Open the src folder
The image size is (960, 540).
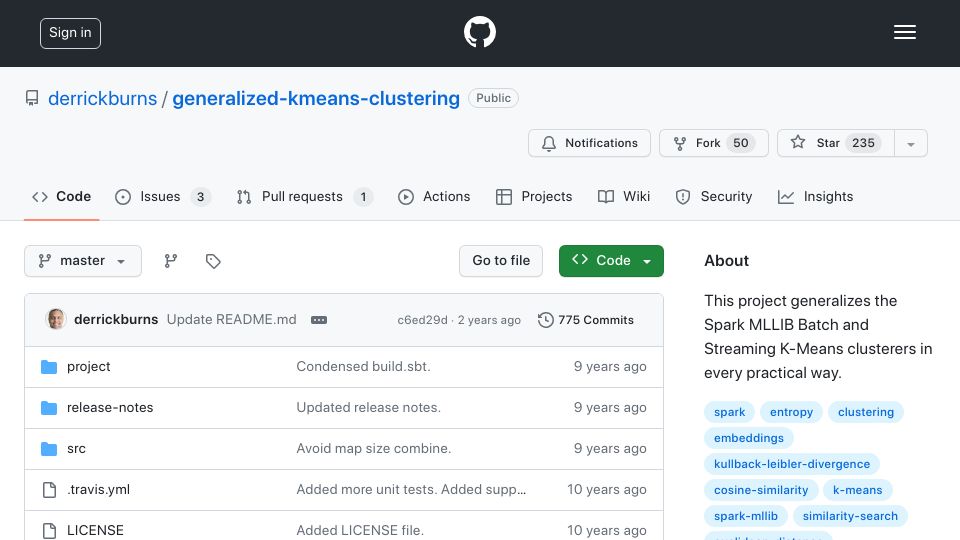tap(77, 449)
